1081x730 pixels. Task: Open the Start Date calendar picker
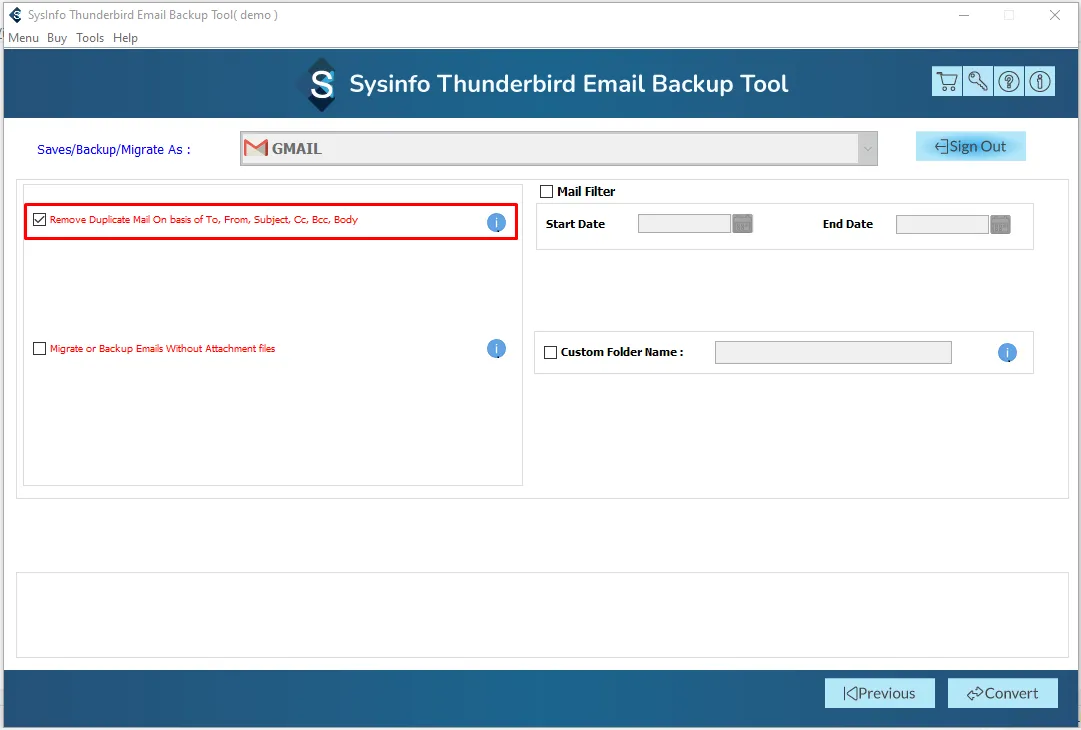(x=742, y=224)
